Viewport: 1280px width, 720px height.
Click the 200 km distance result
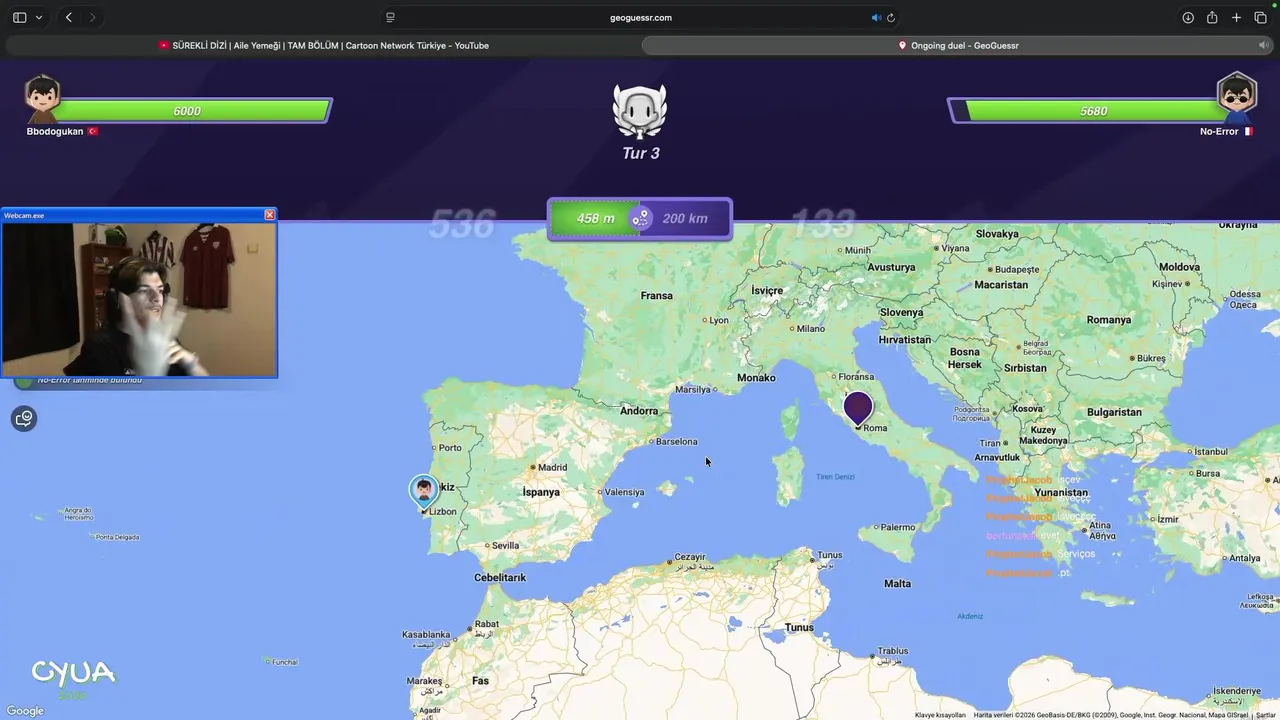pos(685,218)
